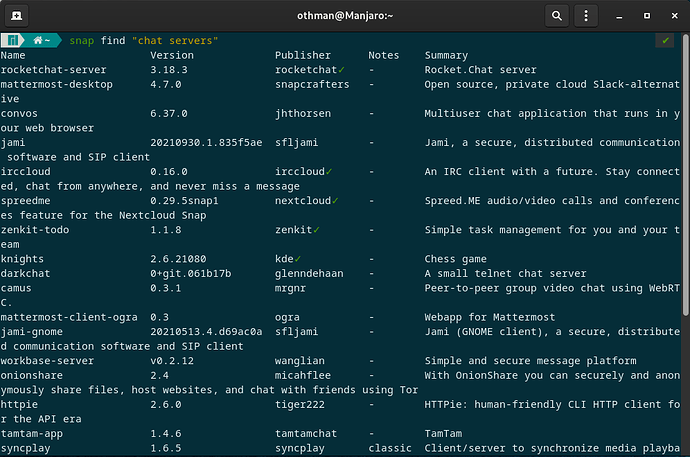This screenshot has height=457, width=690.
Task: Click the snapcrafters publisher entry
Action: 312,84
